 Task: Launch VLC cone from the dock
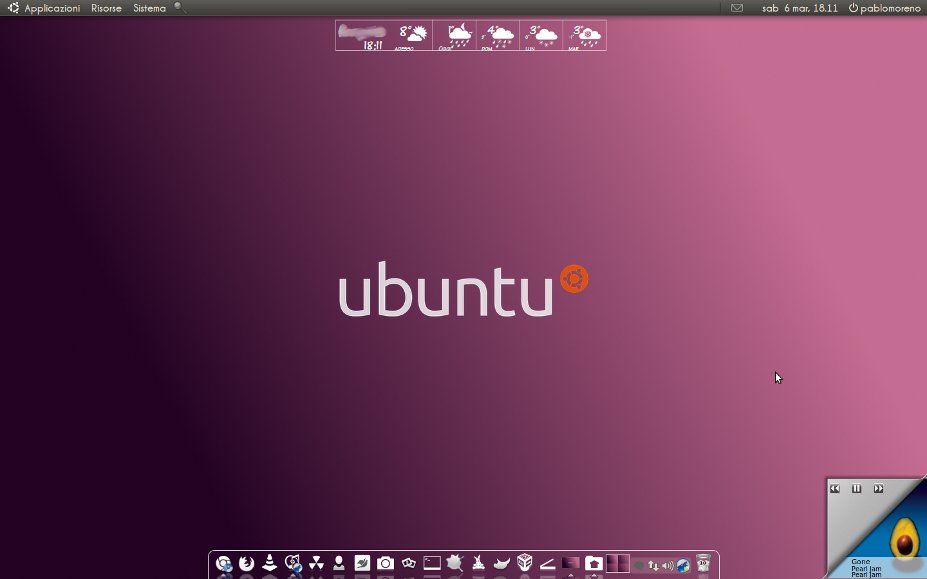coord(270,563)
